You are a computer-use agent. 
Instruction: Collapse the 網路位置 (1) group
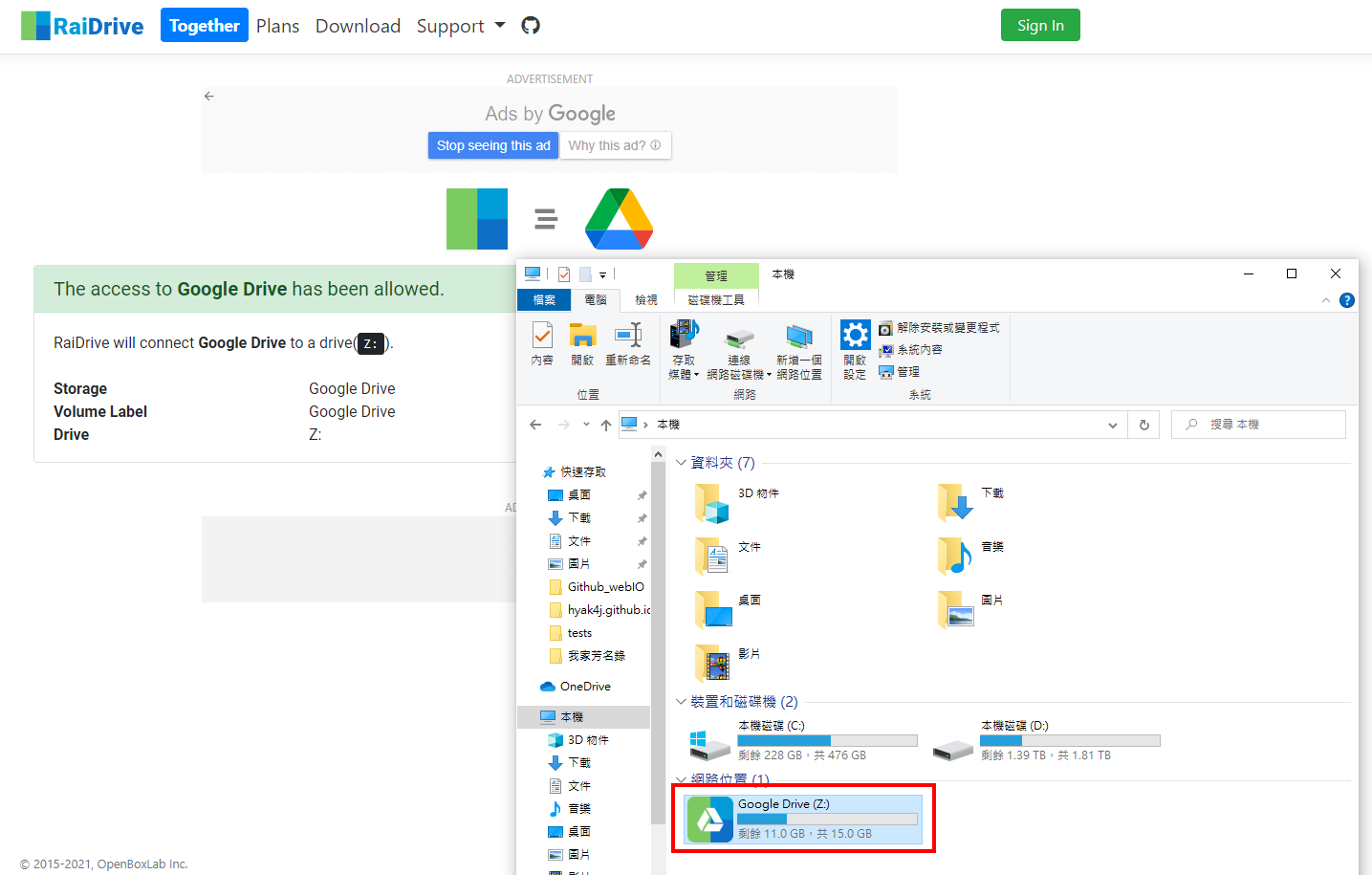pyautogui.click(x=681, y=778)
